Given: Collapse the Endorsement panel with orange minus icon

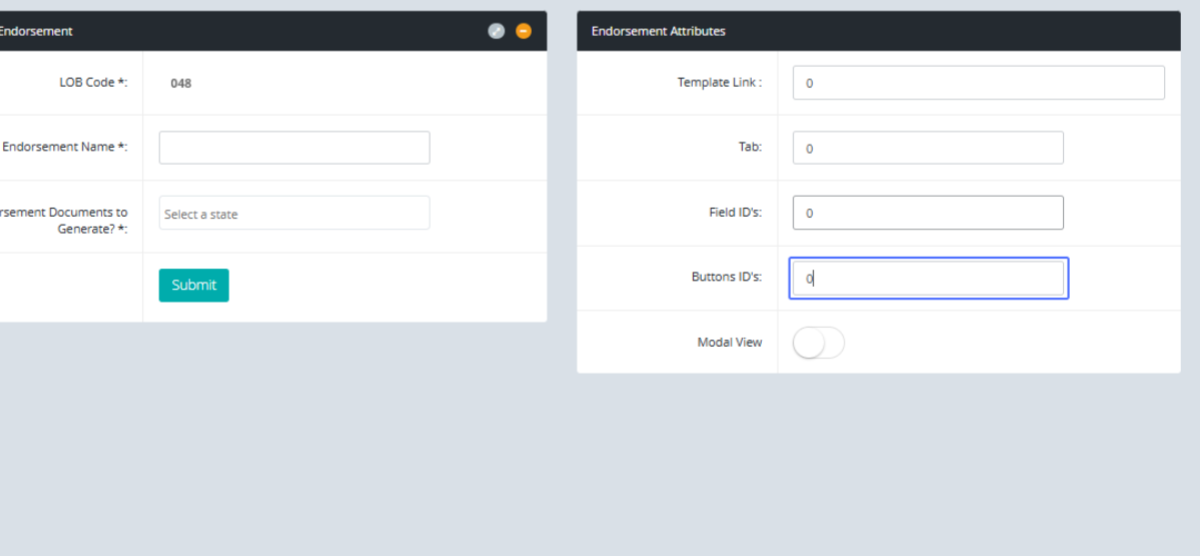Looking at the screenshot, I should (x=524, y=31).
